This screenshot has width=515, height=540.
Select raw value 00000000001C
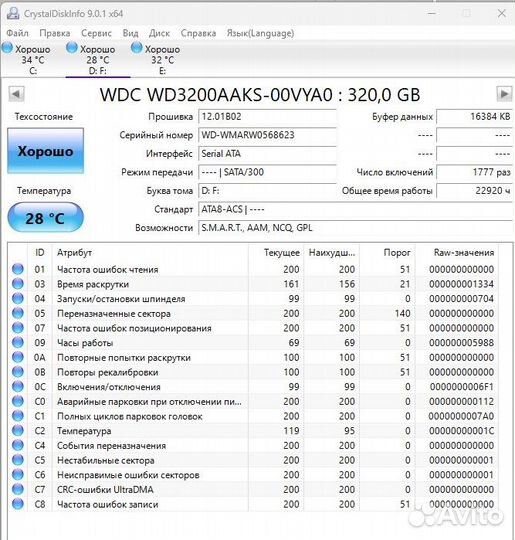pos(461,431)
